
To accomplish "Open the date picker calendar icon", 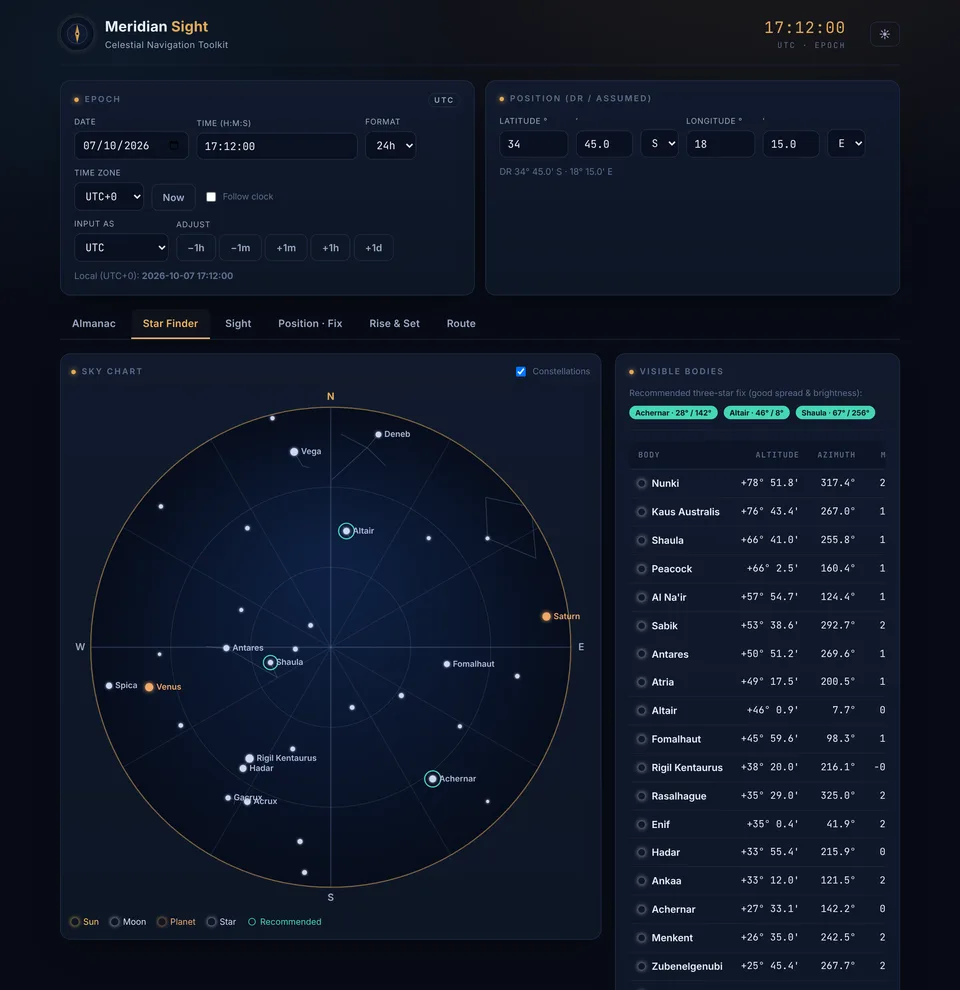I will coord(174,145).
